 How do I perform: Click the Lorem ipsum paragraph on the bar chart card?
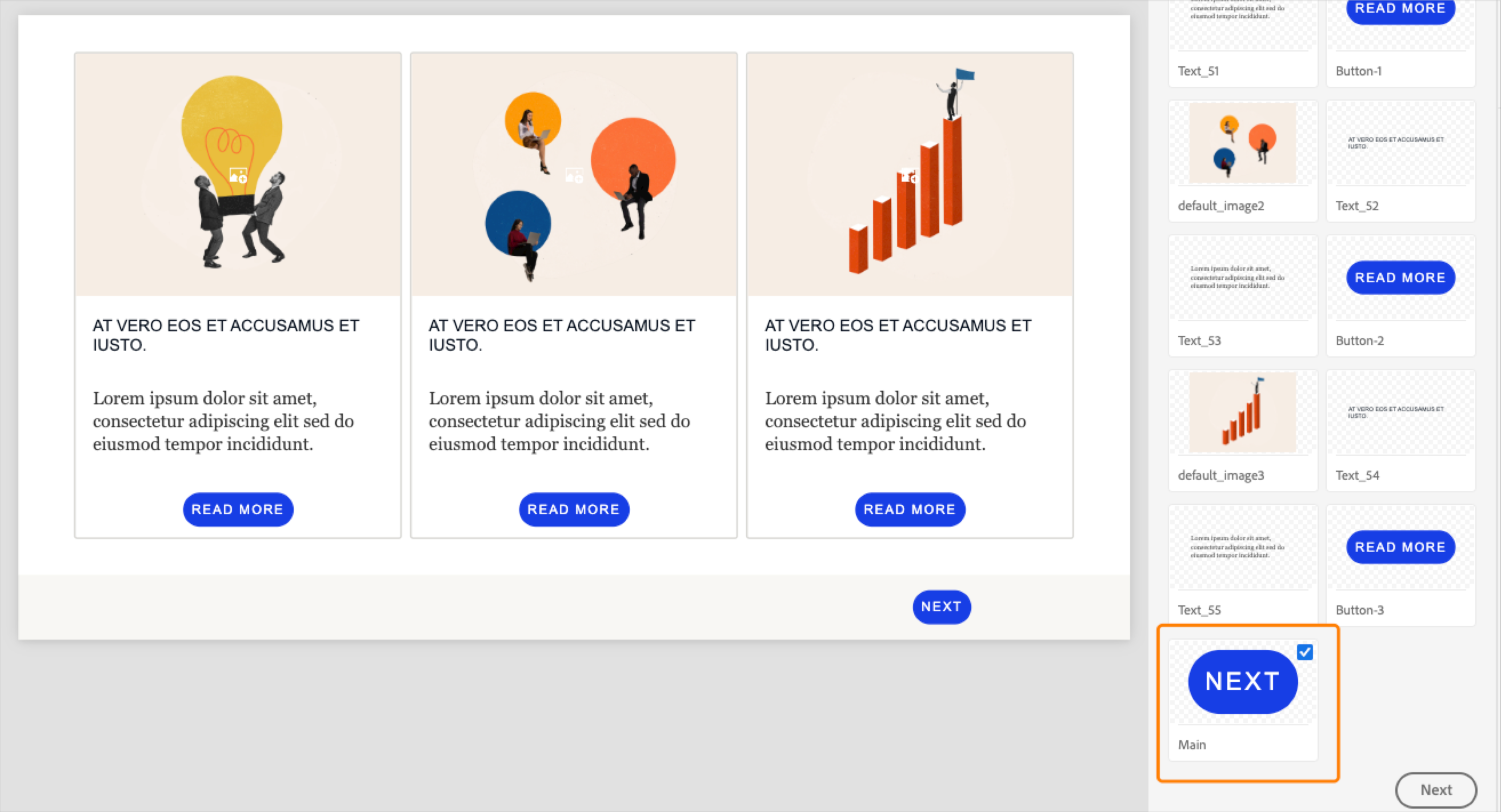click(x=895, y=421)
